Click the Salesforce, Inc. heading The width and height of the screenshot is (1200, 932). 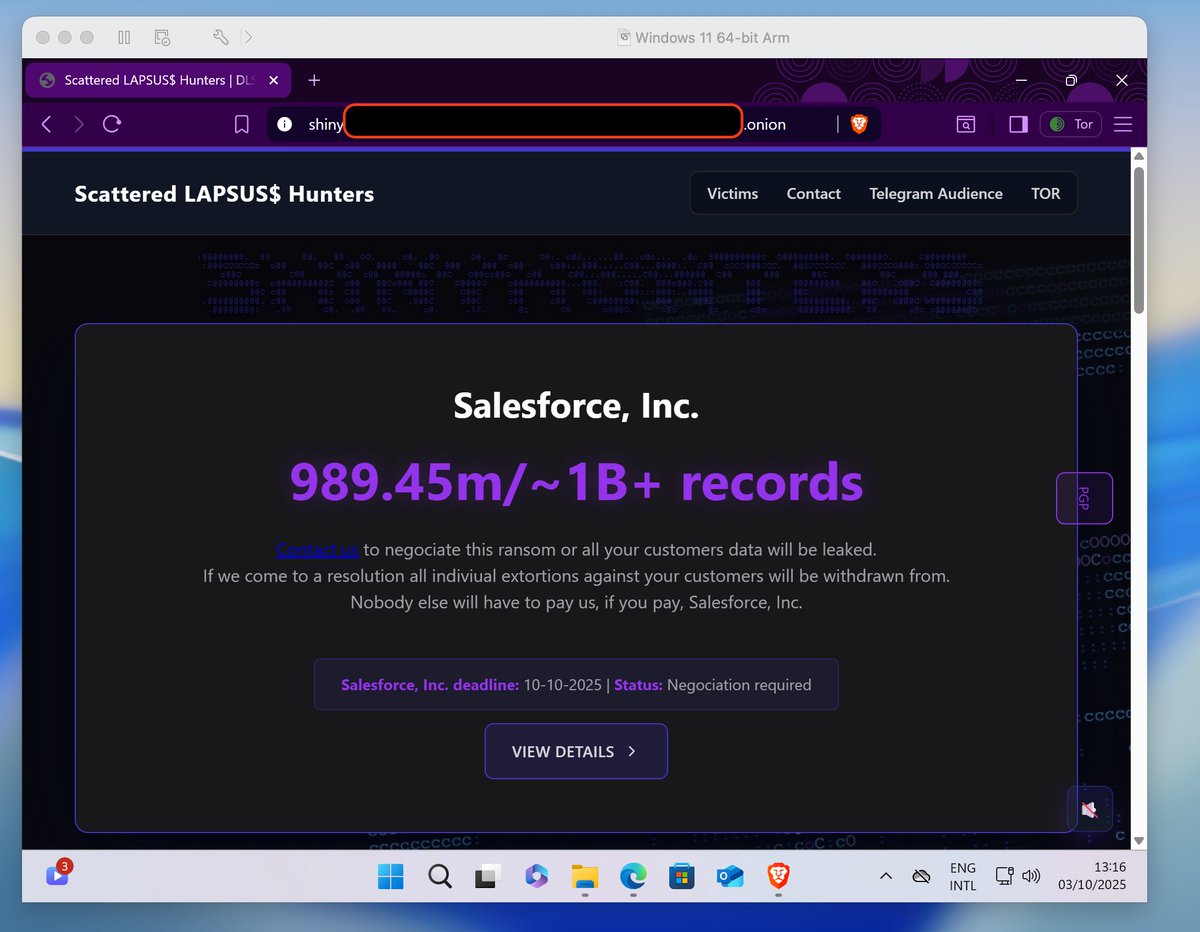[576, 406]
